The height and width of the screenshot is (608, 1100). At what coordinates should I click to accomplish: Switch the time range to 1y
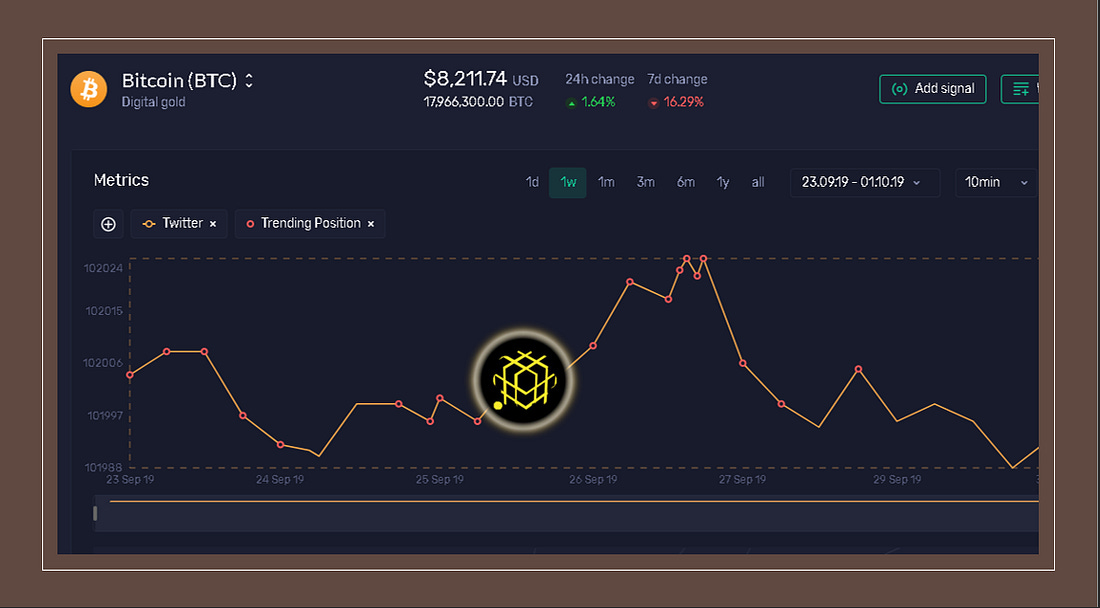(723, 182)
